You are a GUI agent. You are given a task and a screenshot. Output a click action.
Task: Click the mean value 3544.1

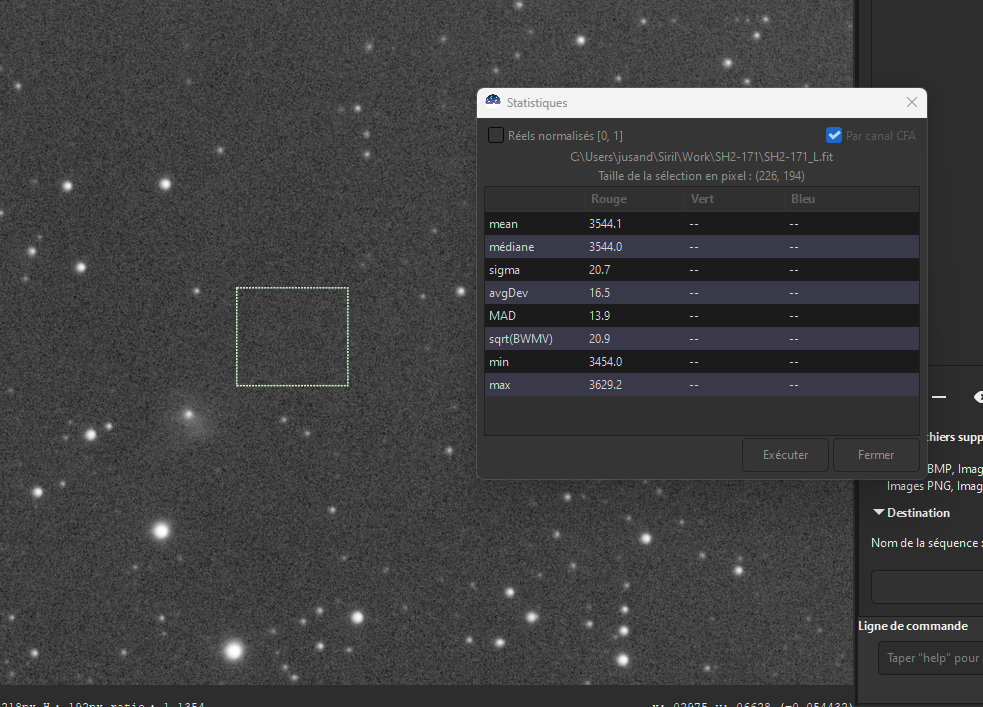pyautogui.click(x=605, y=224)
